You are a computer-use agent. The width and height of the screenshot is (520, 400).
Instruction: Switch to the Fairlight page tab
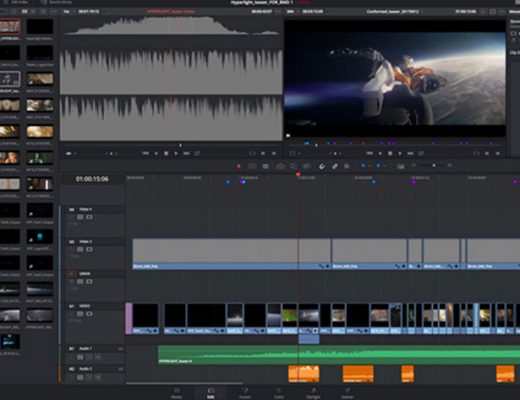click(x=313, y=393)
